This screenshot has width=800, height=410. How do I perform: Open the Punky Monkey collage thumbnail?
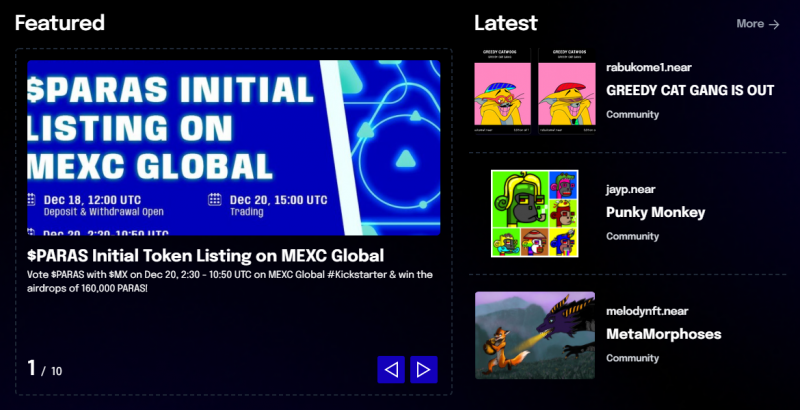[535, 214]
